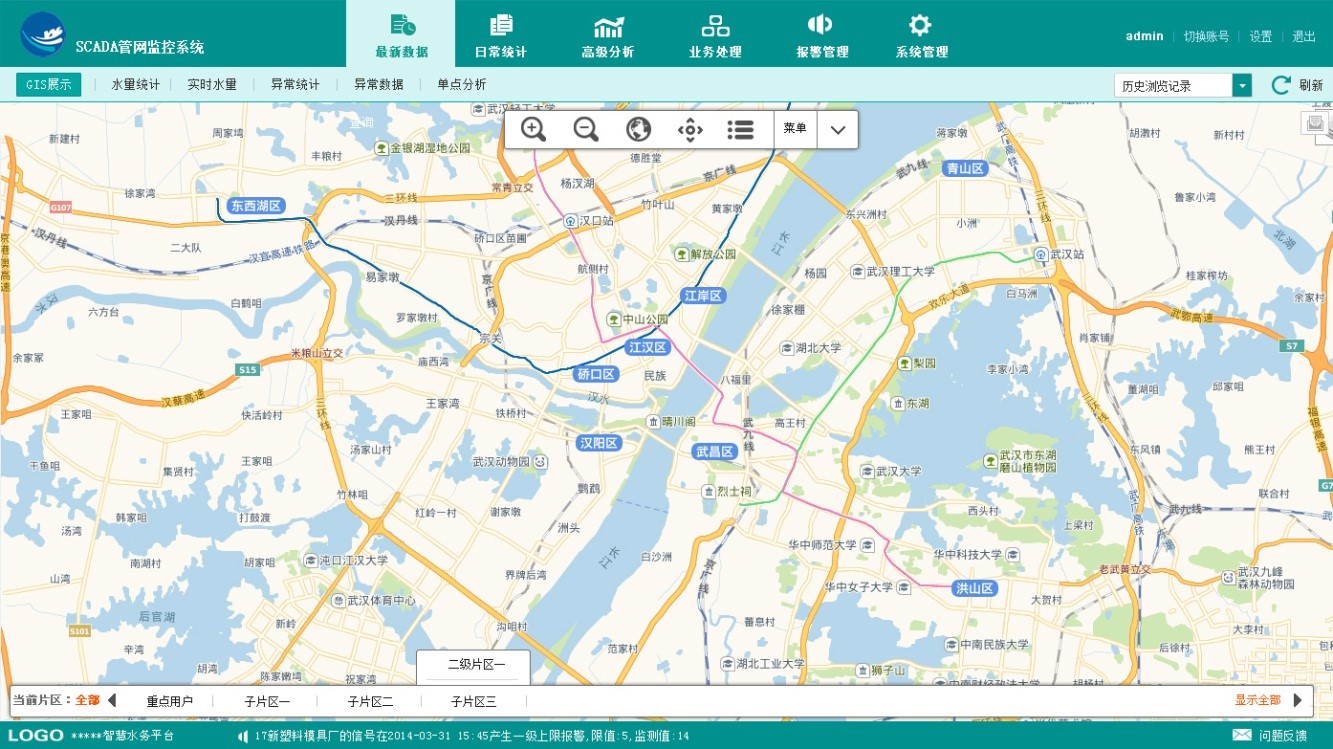Click the 切换账号 link
Viewport: 1333px width, 749px height.
click(1206, 36)
